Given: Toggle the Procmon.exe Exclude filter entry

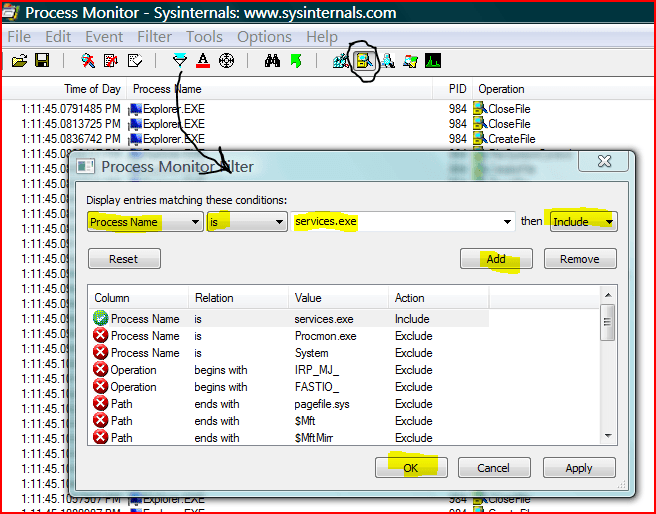Looking at the screenshot, I should coord(100,336).
